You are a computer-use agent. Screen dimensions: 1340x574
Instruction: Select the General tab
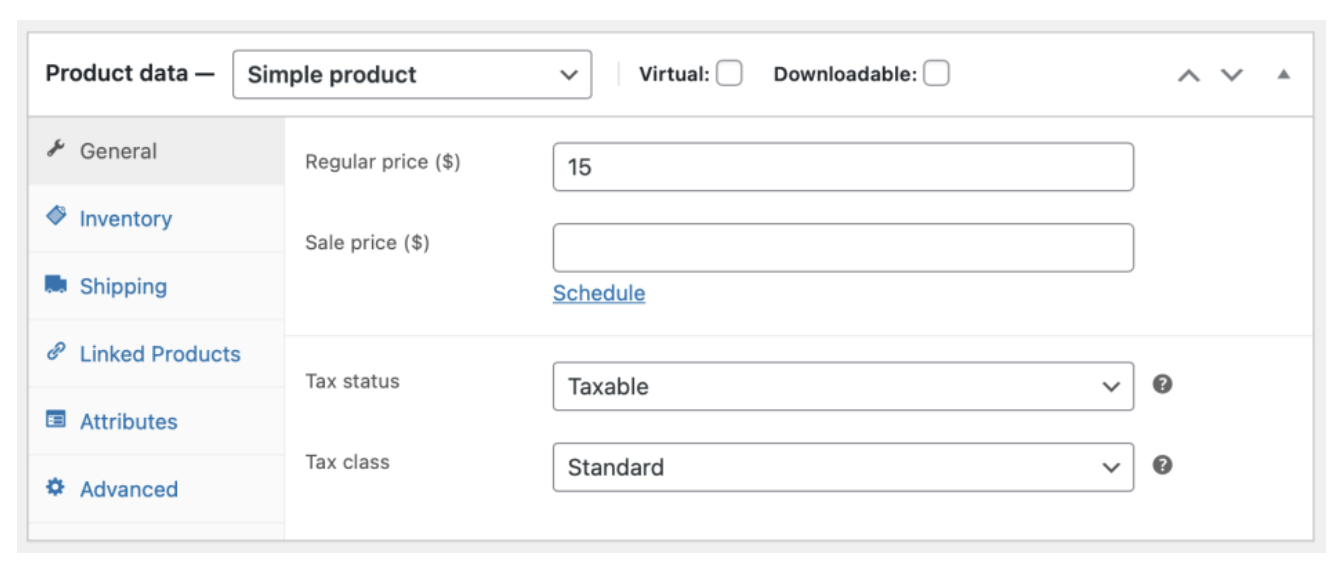[x=157, y=151]
